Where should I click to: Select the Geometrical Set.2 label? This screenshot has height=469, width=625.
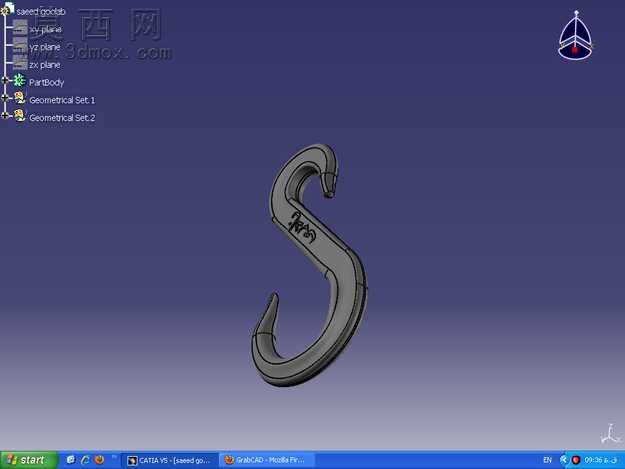pyautogui.click(x=62, y=118)
